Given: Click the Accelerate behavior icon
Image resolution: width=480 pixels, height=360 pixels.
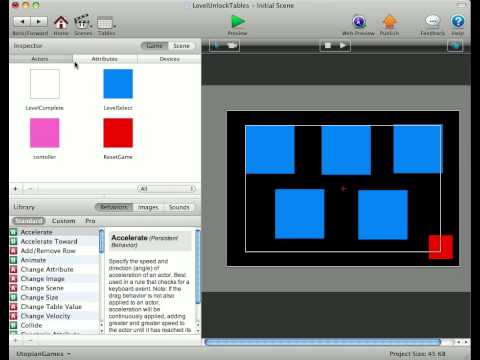Looking at the screenshot, I should click(13, 232).
